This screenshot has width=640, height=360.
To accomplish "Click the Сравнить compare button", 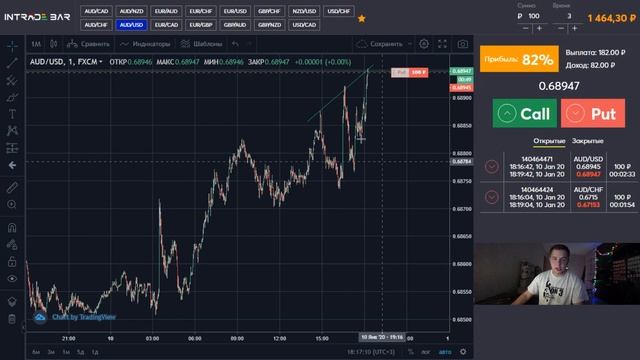I will (x=88, y=44).
